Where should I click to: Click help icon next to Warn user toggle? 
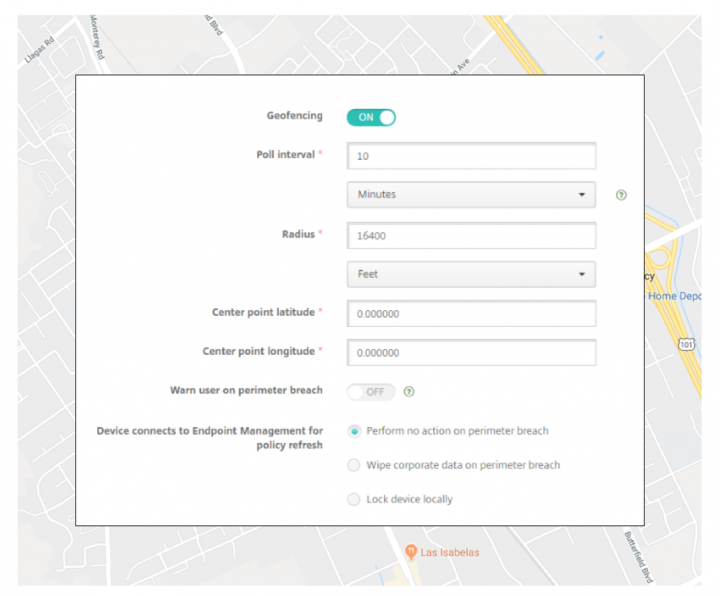[409, 392]
